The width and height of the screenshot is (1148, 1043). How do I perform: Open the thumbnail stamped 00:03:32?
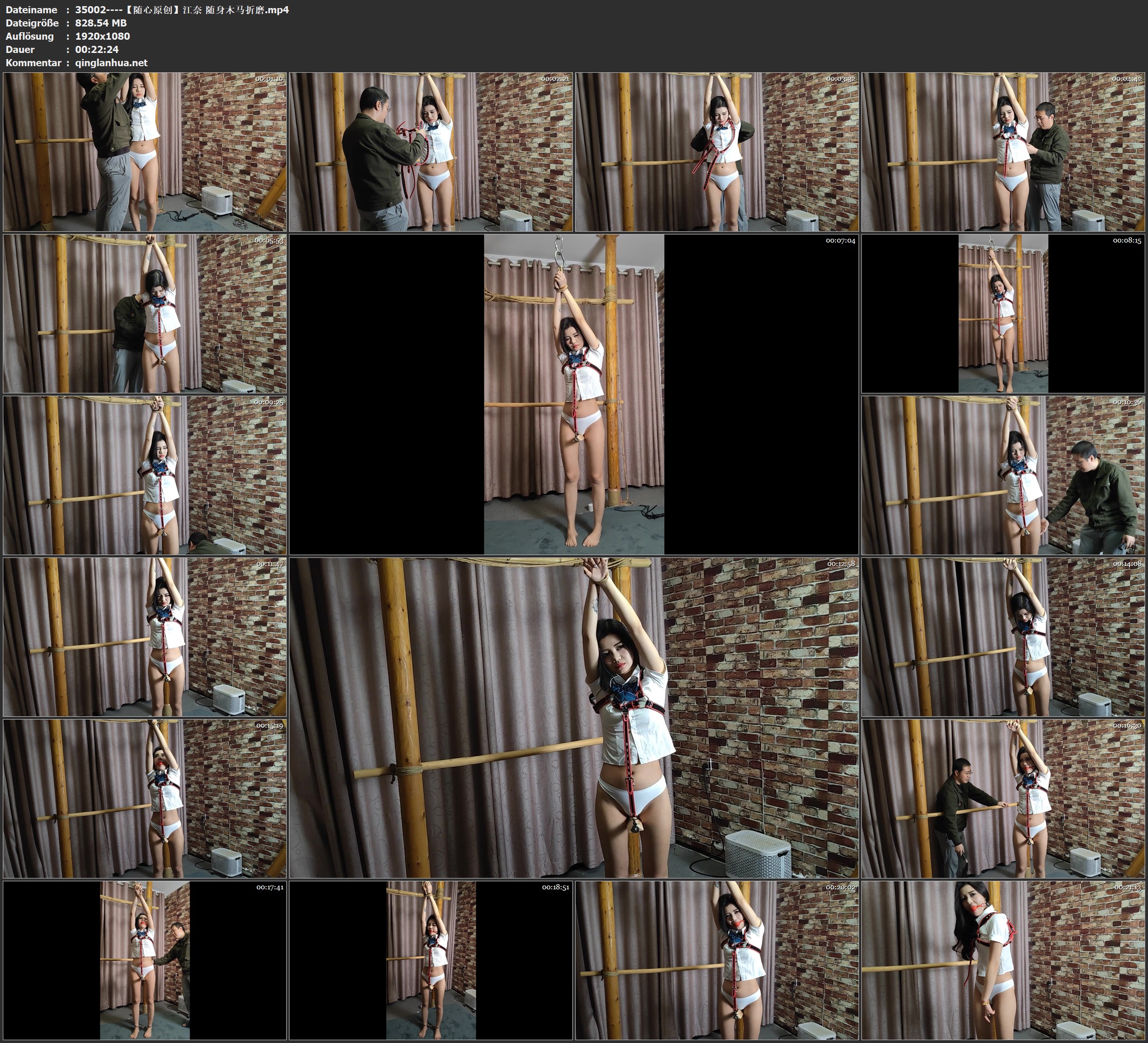coord(717,151)
